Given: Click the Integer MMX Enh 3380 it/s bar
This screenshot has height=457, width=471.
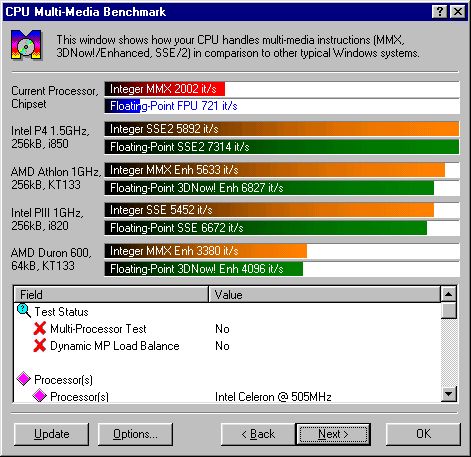Looking at the screenshot, I should click(206, 251).
